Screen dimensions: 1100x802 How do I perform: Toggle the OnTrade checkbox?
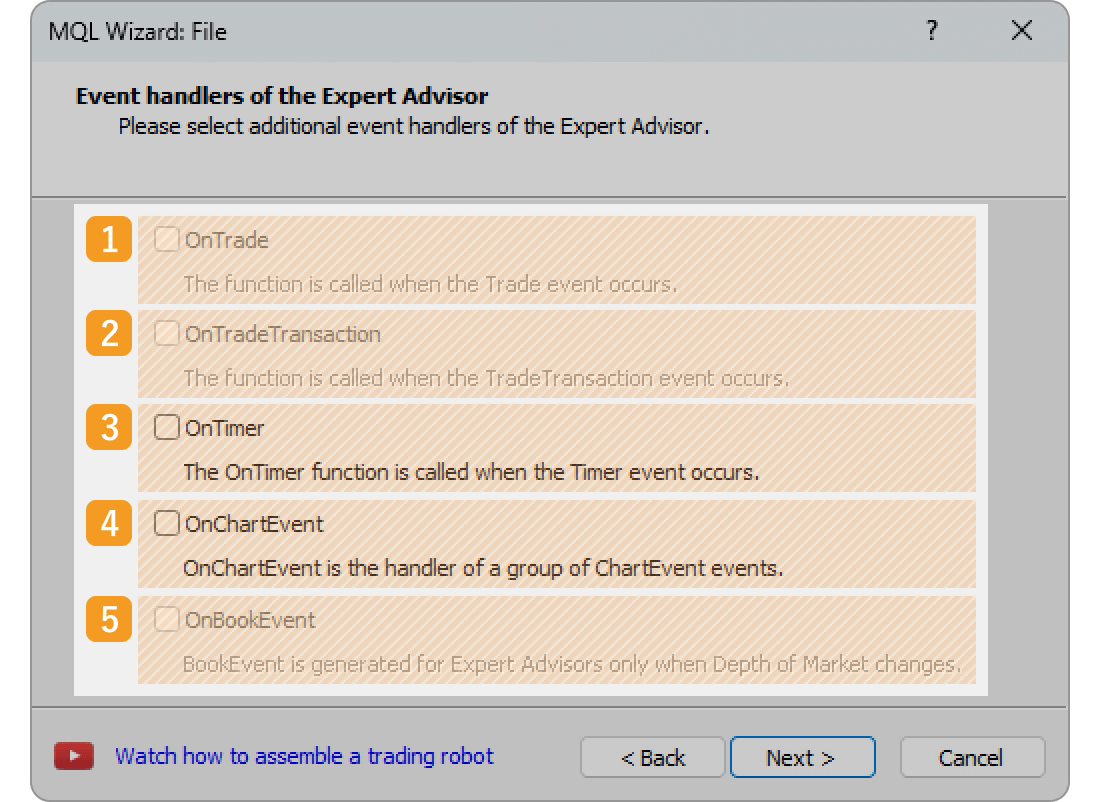coord(166,240)
